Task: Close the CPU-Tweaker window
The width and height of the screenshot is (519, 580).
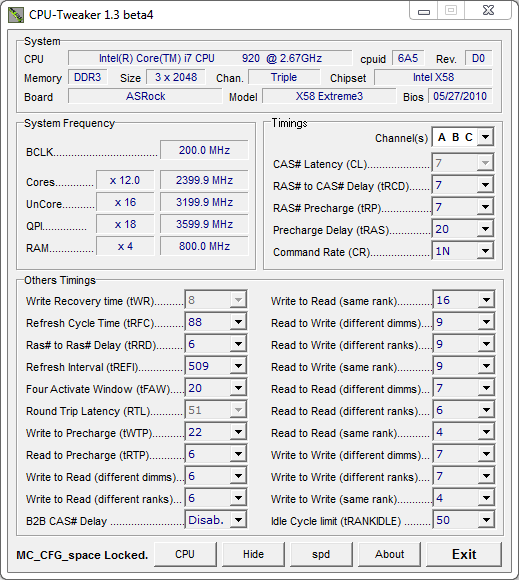Action: tap(488, 10)
